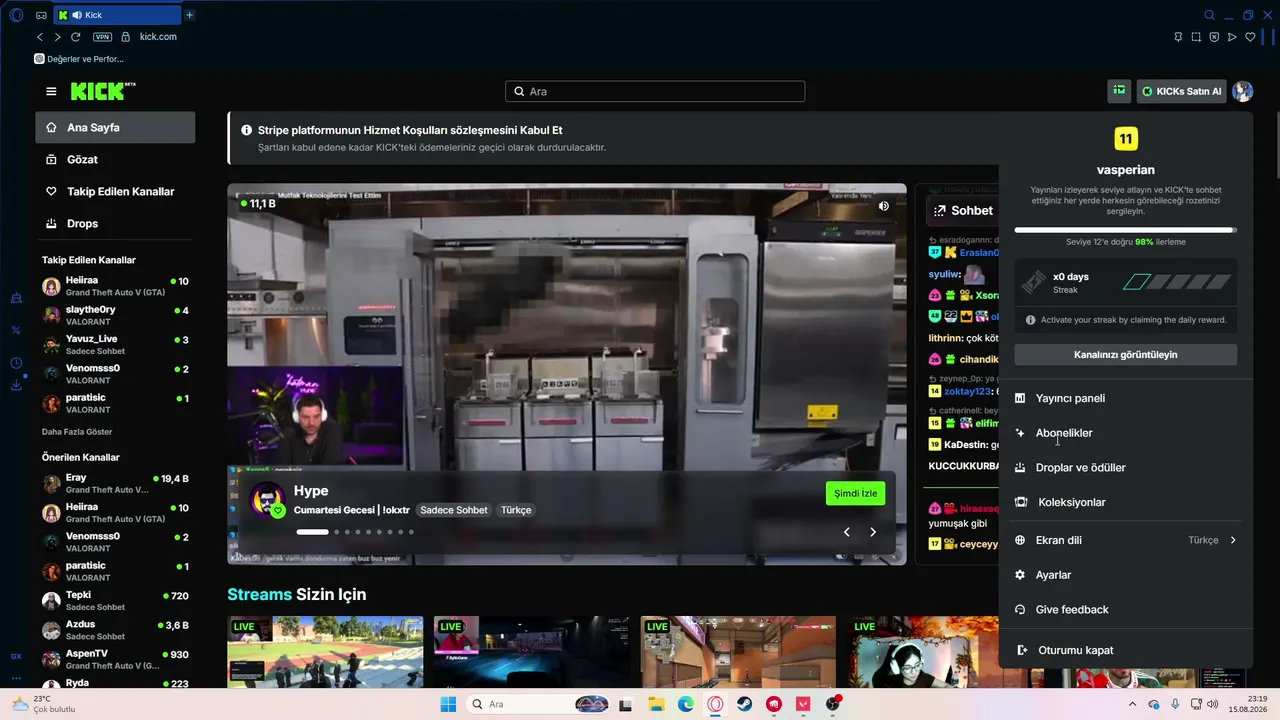
Task: Click the Windows Start button
Action: pos(448,704)
